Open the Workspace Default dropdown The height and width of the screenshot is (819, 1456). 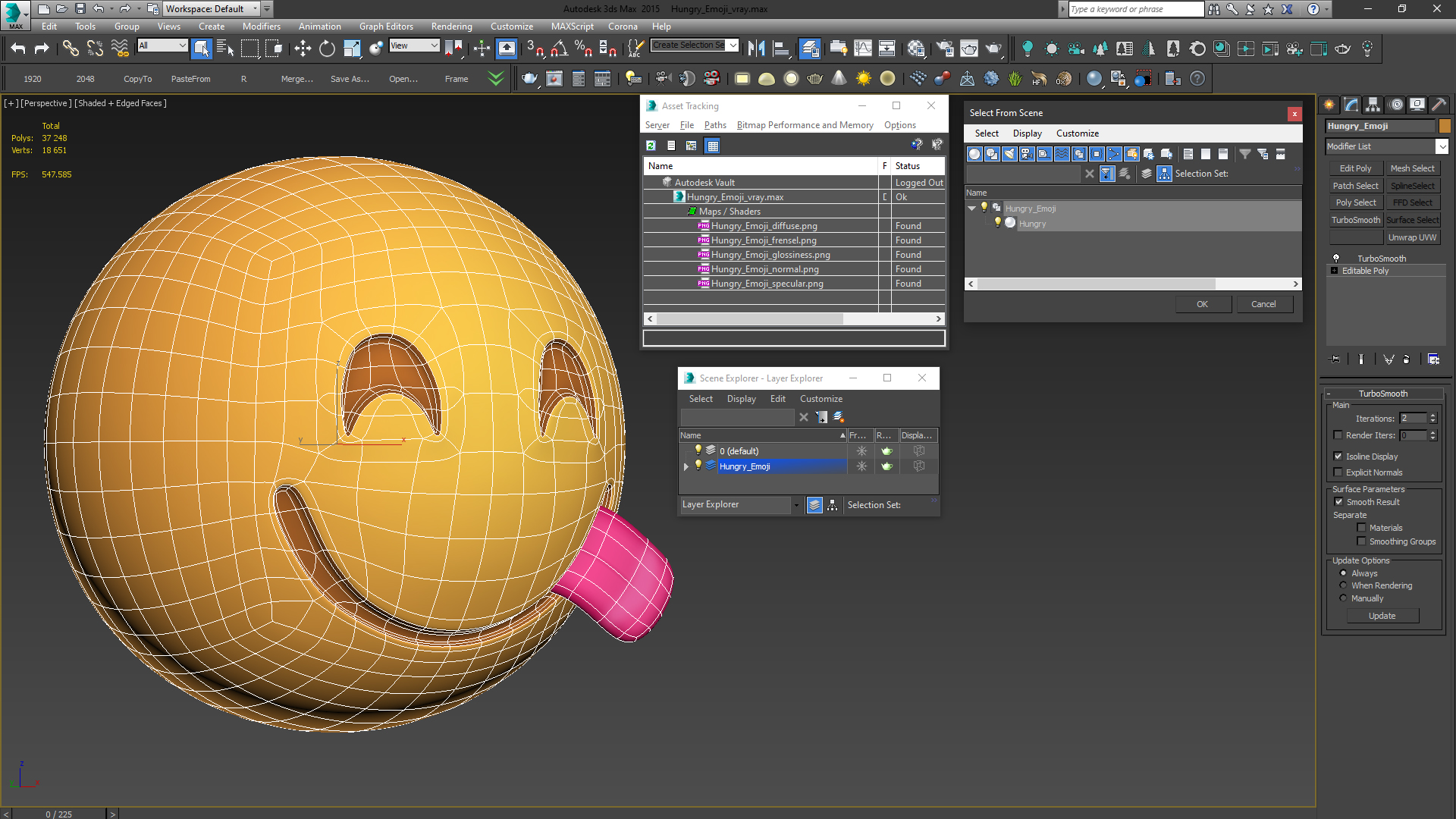[212, 9]
